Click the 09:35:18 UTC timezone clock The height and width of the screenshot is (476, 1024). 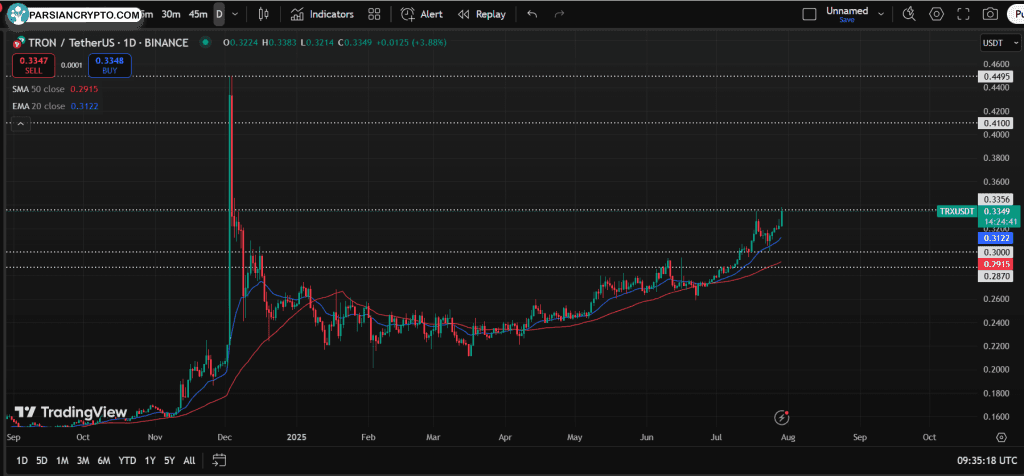[987, 460]
